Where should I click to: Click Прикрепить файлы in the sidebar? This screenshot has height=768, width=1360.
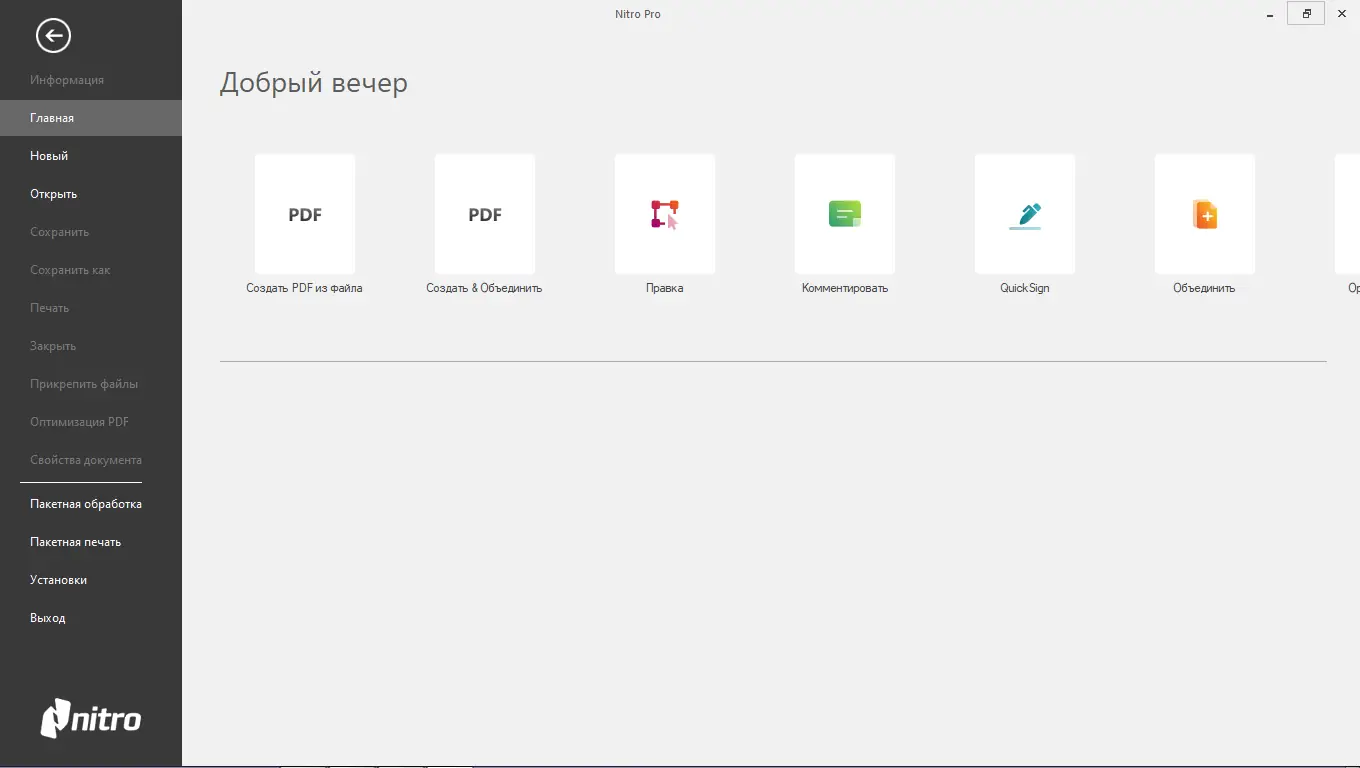pyautogui.click(x=91, y=384)
